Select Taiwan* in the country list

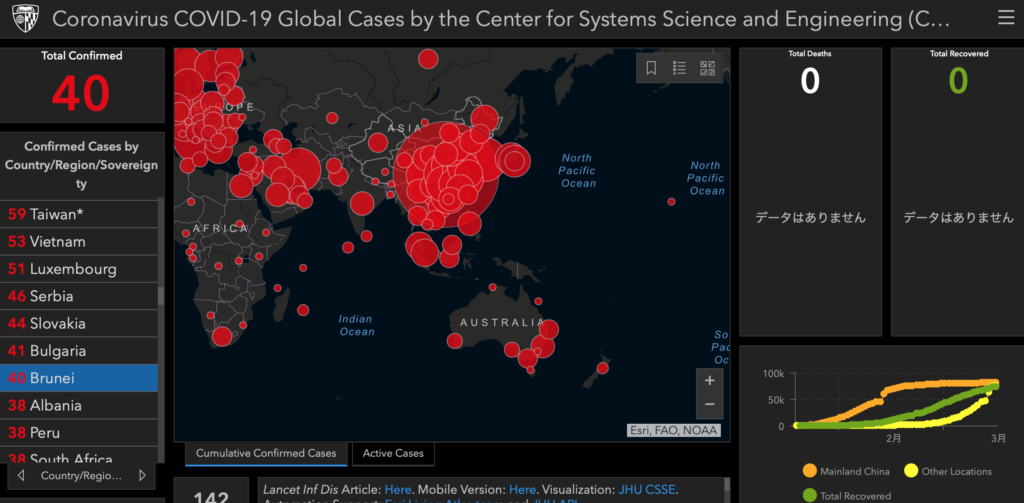pyautogui.click(x=79, y=214)
